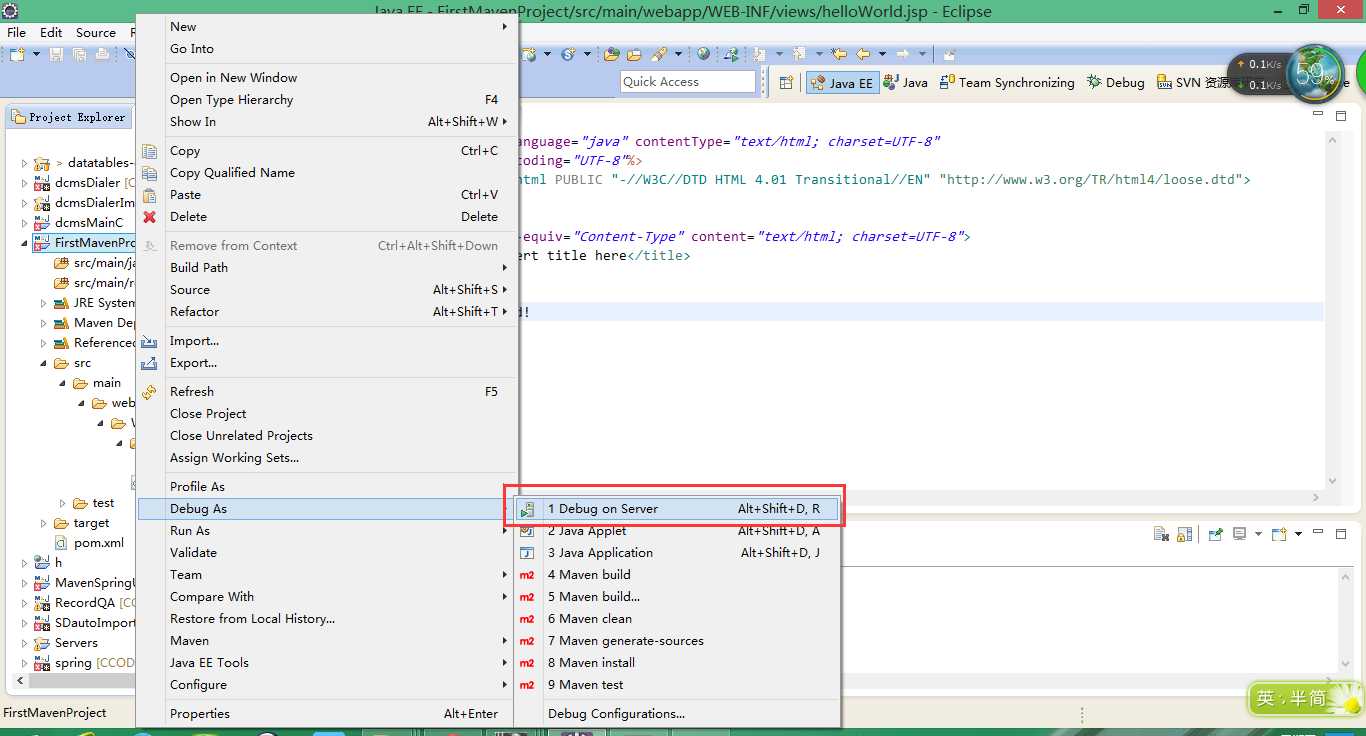Click the web browser globe toolbar icon
The width and height of the screenshot is (1366, 736).
704,54
